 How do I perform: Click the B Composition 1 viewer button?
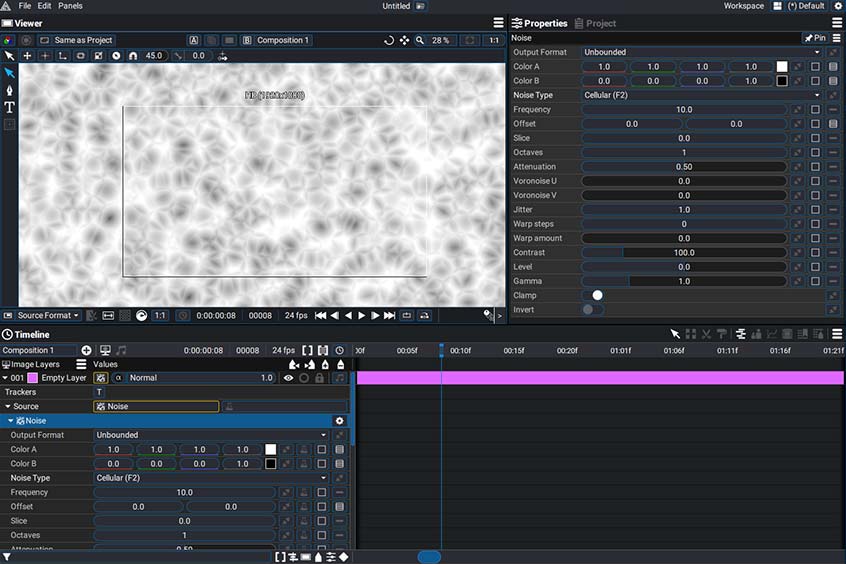276,40
